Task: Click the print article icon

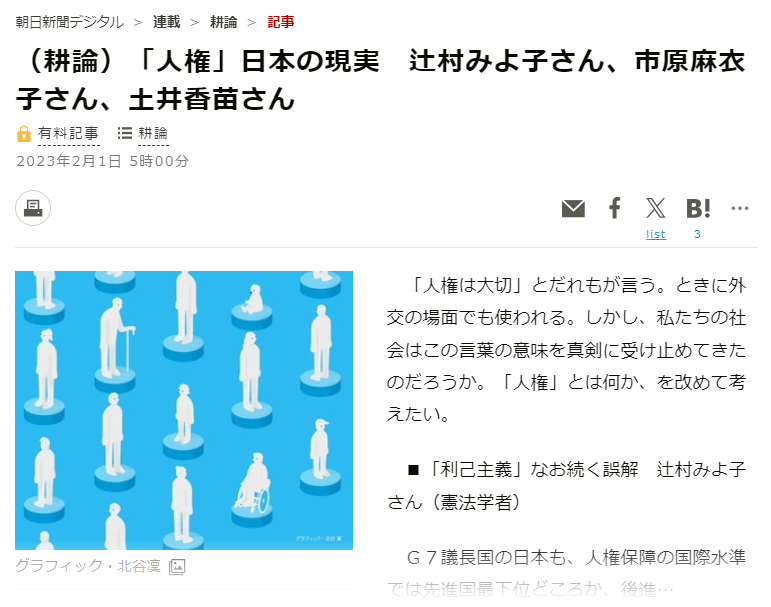Action: 33,208
